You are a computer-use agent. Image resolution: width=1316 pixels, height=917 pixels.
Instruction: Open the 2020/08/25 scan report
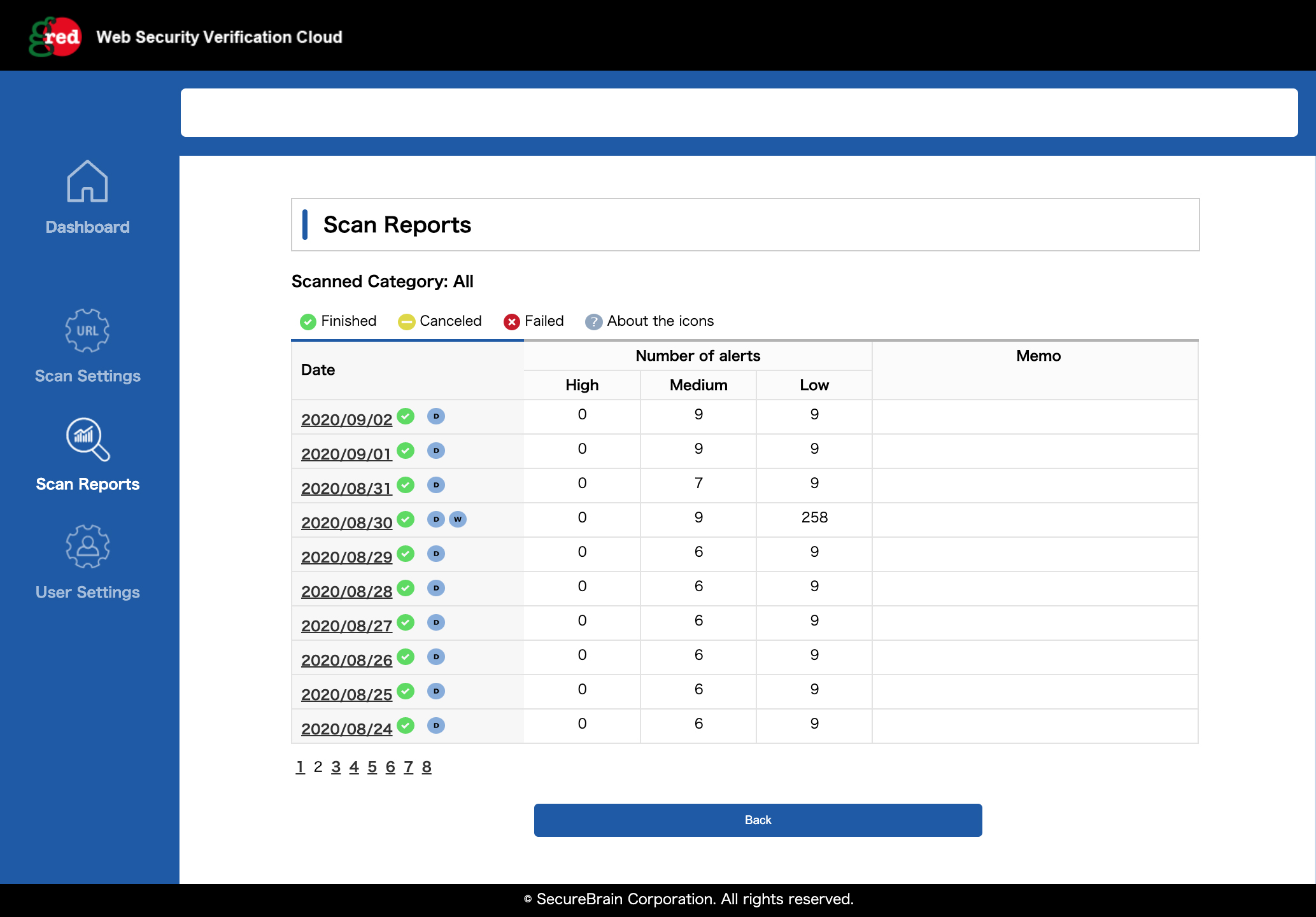pyautogui.click(x=346, y=694)
